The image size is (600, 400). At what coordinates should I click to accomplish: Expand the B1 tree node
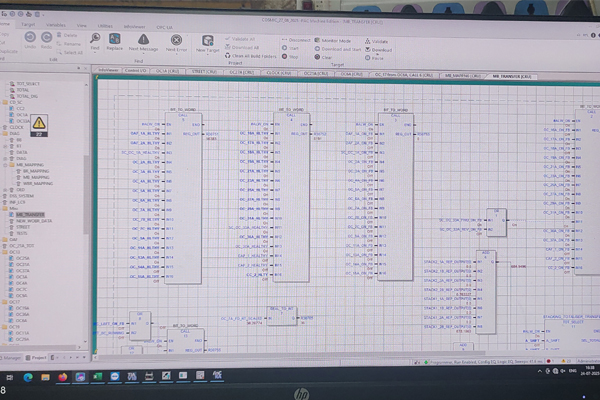(x=5, y=146)
